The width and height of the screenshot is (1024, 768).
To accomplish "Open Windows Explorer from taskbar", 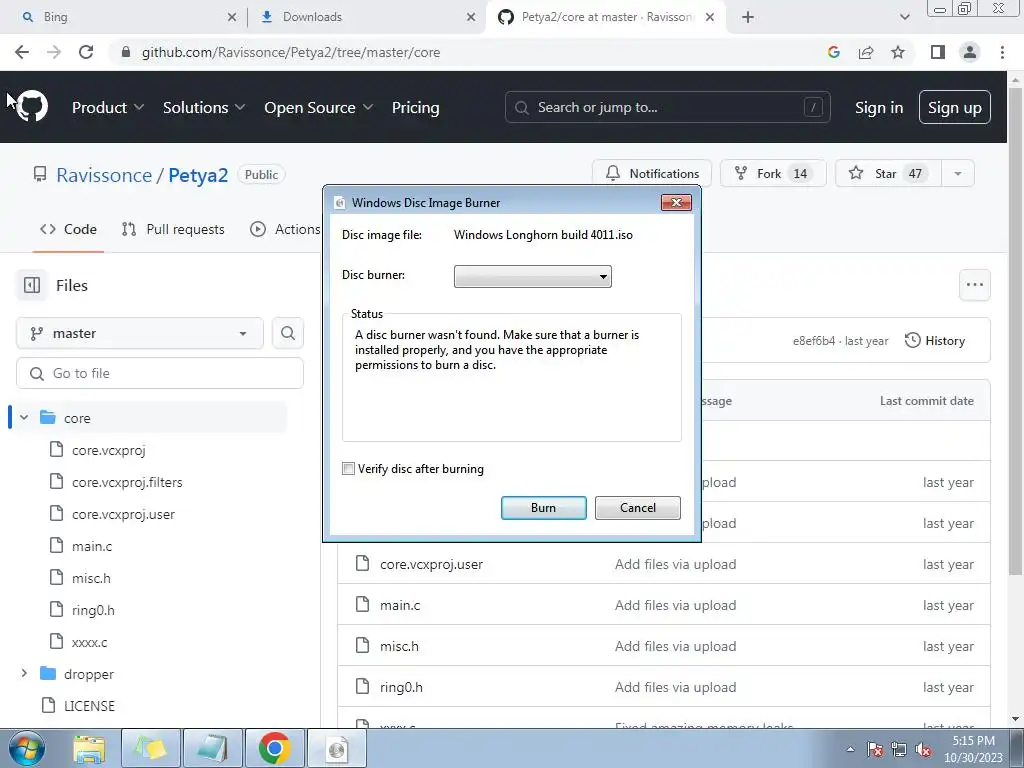I will (89, 749).
